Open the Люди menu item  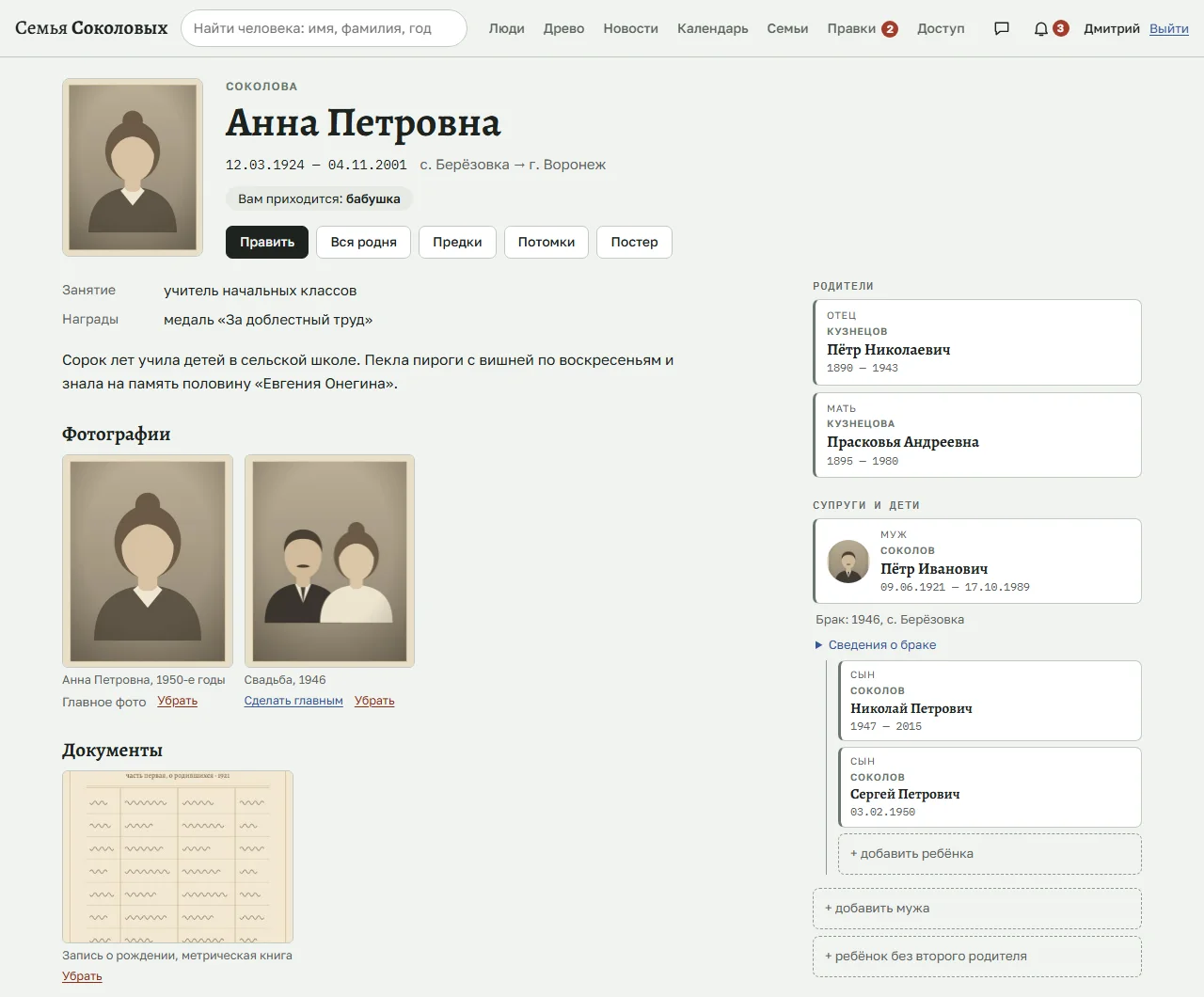[x=506, y=28]
